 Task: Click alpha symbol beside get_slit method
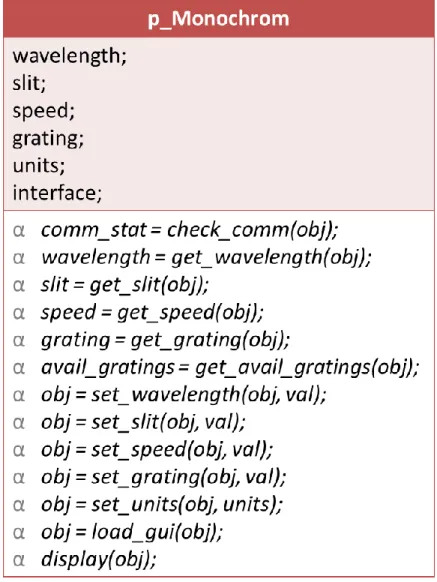[19, 286]
